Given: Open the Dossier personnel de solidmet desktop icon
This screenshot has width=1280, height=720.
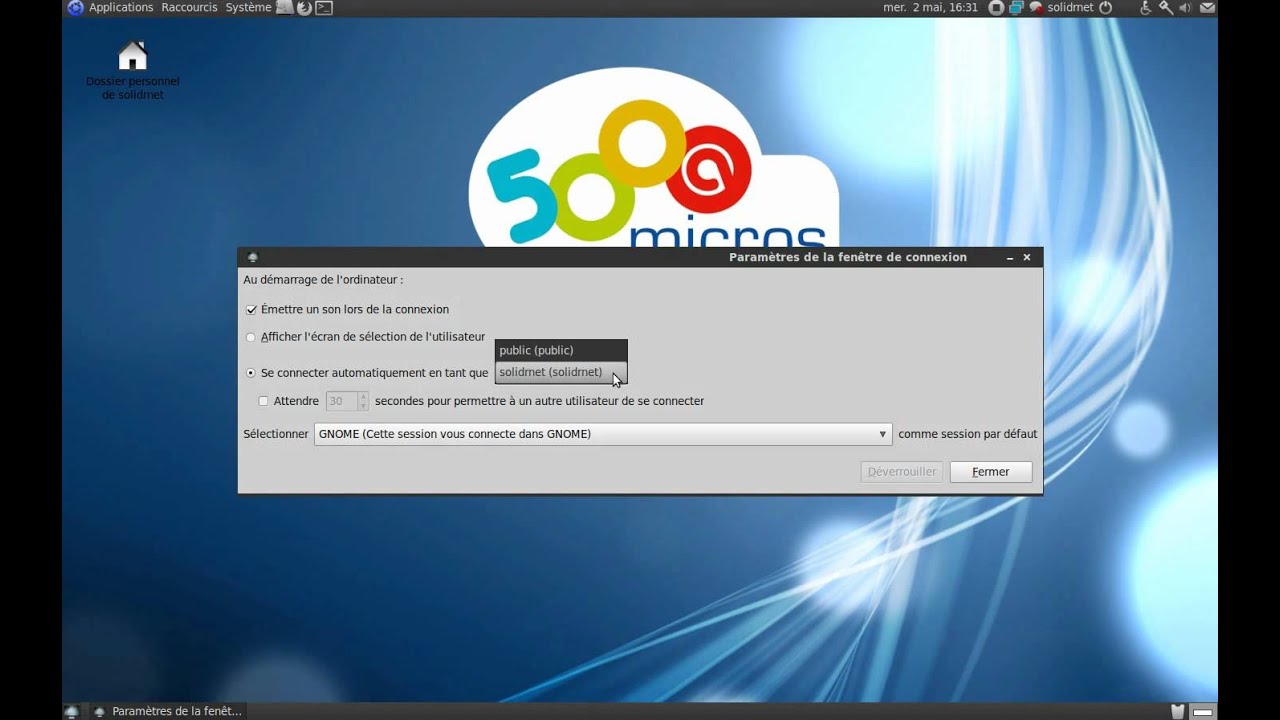Looking at the screenshot, I should [132, 70].
